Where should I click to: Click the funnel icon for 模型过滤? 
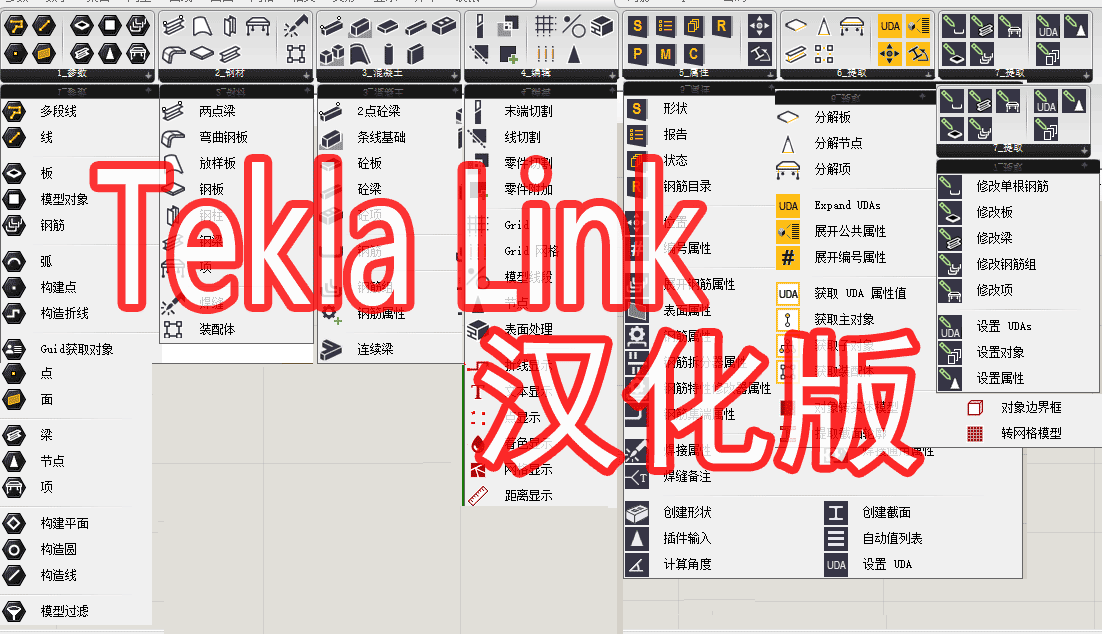(14, 611)
